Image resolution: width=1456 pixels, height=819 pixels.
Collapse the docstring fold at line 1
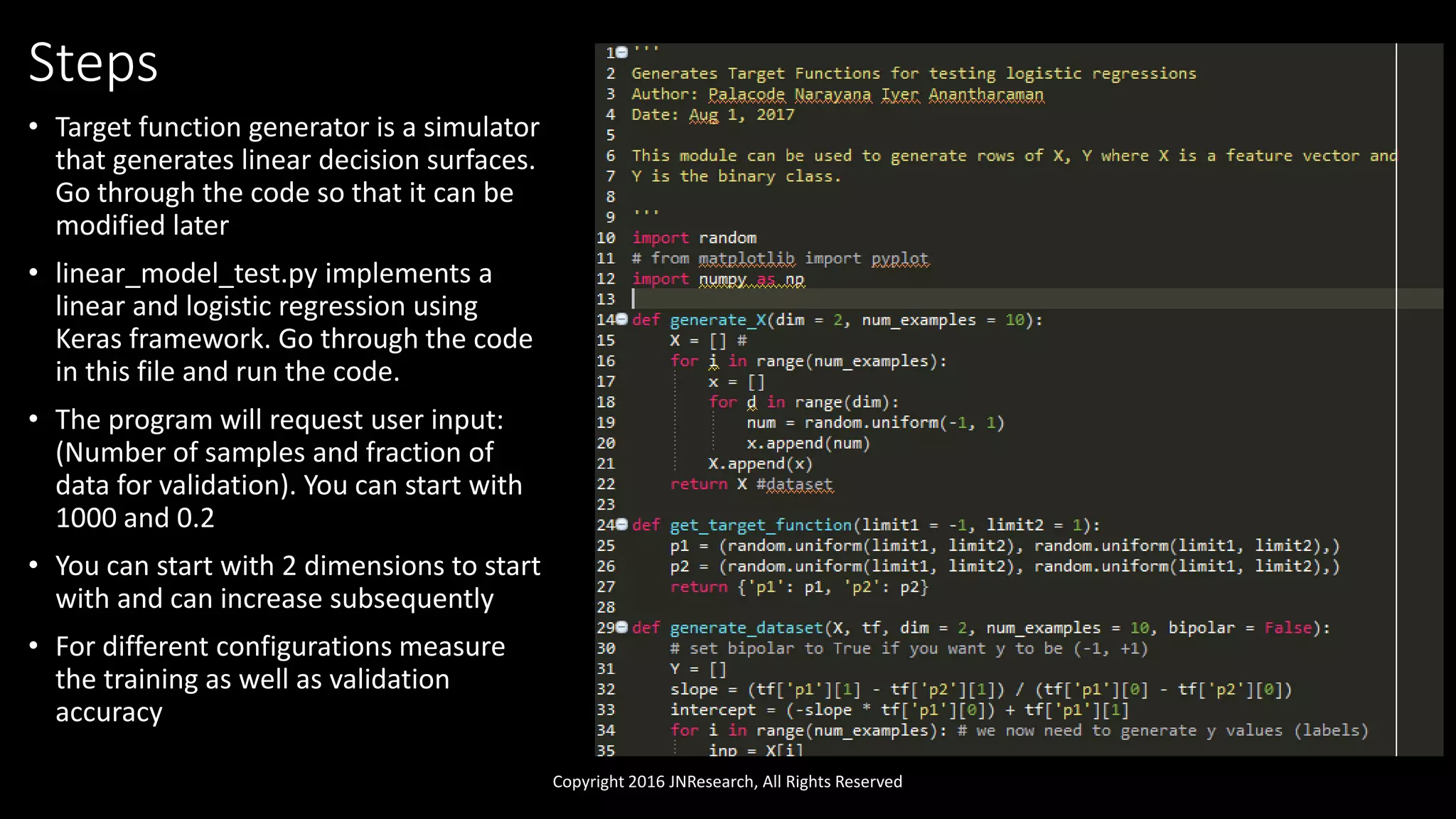pyautogui.click(x=622, y=53)
